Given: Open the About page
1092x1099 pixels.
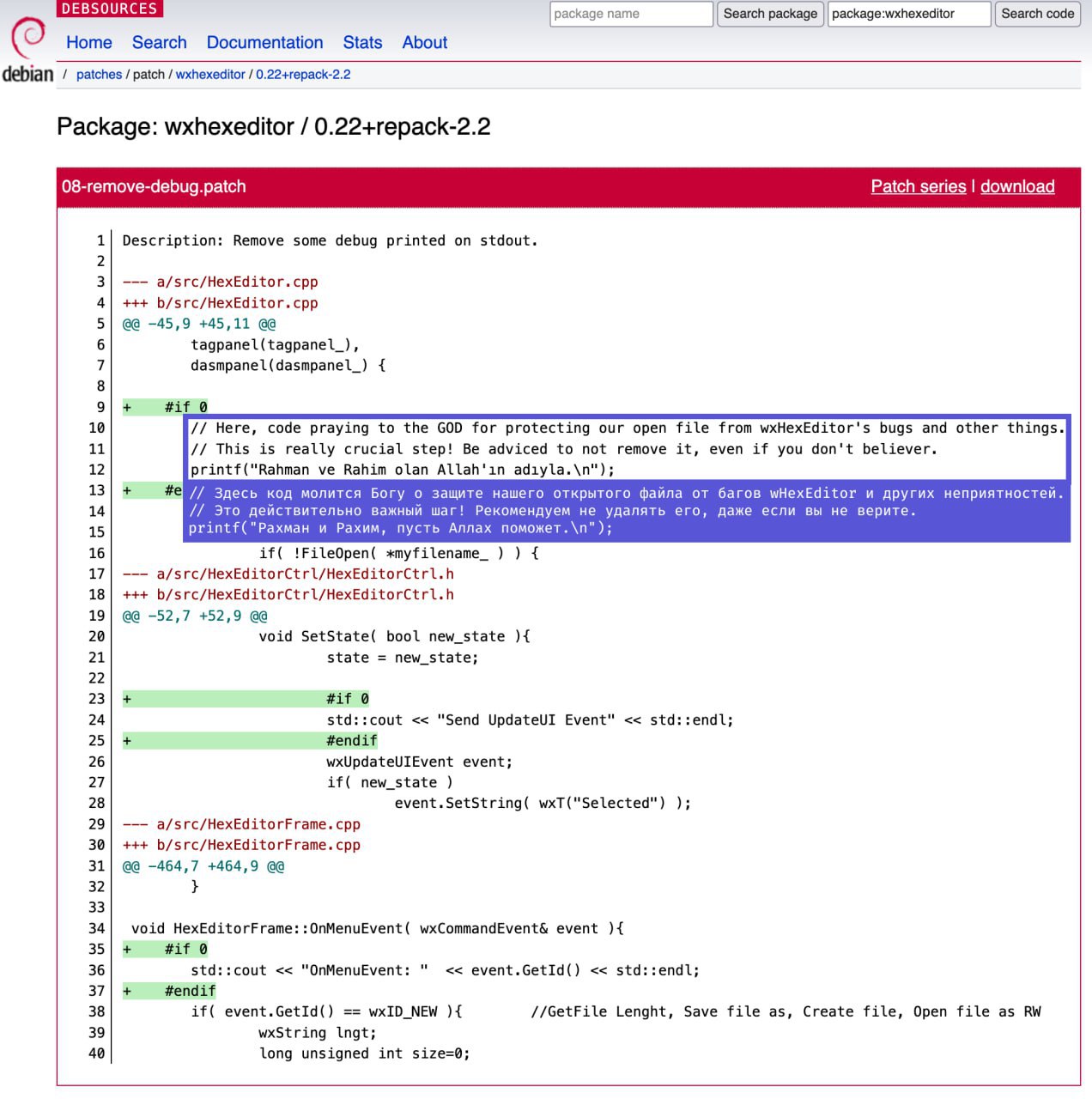Looking at the screenshot, I should click(x=424, y=42).
